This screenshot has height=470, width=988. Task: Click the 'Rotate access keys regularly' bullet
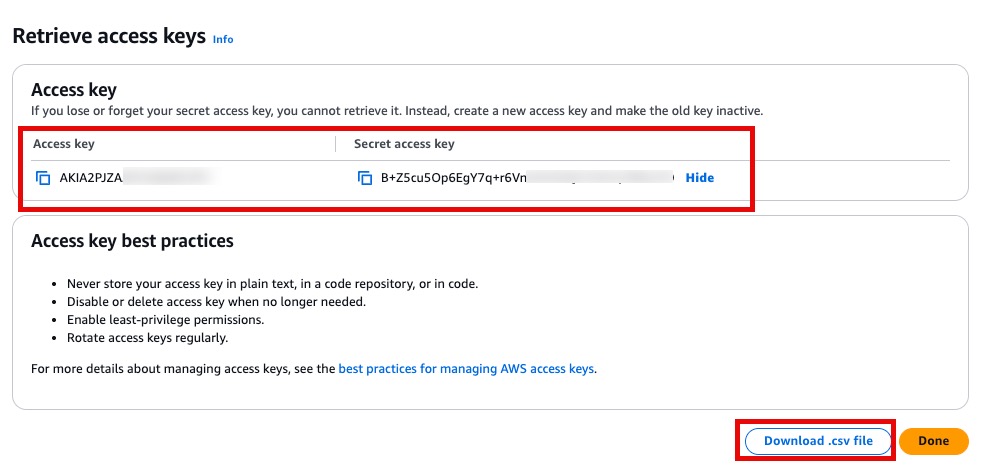click(147, 338)
